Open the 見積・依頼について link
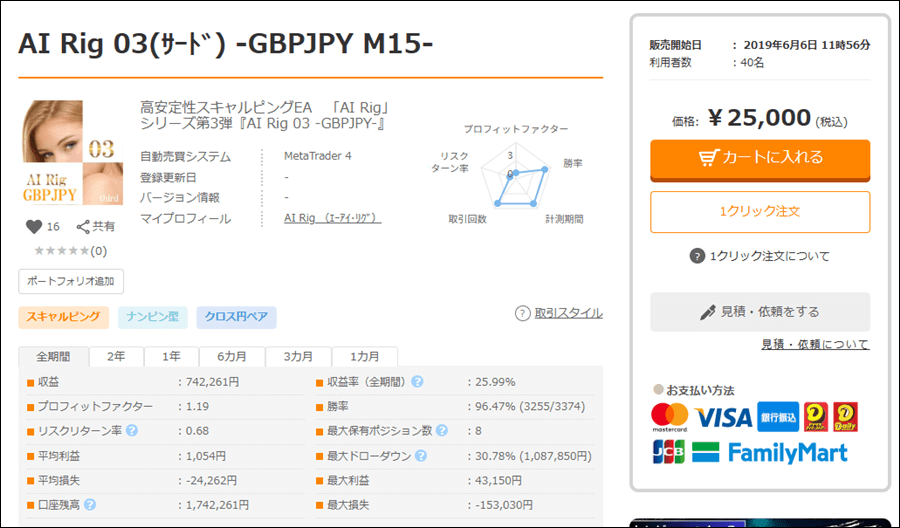 [815, 345]
